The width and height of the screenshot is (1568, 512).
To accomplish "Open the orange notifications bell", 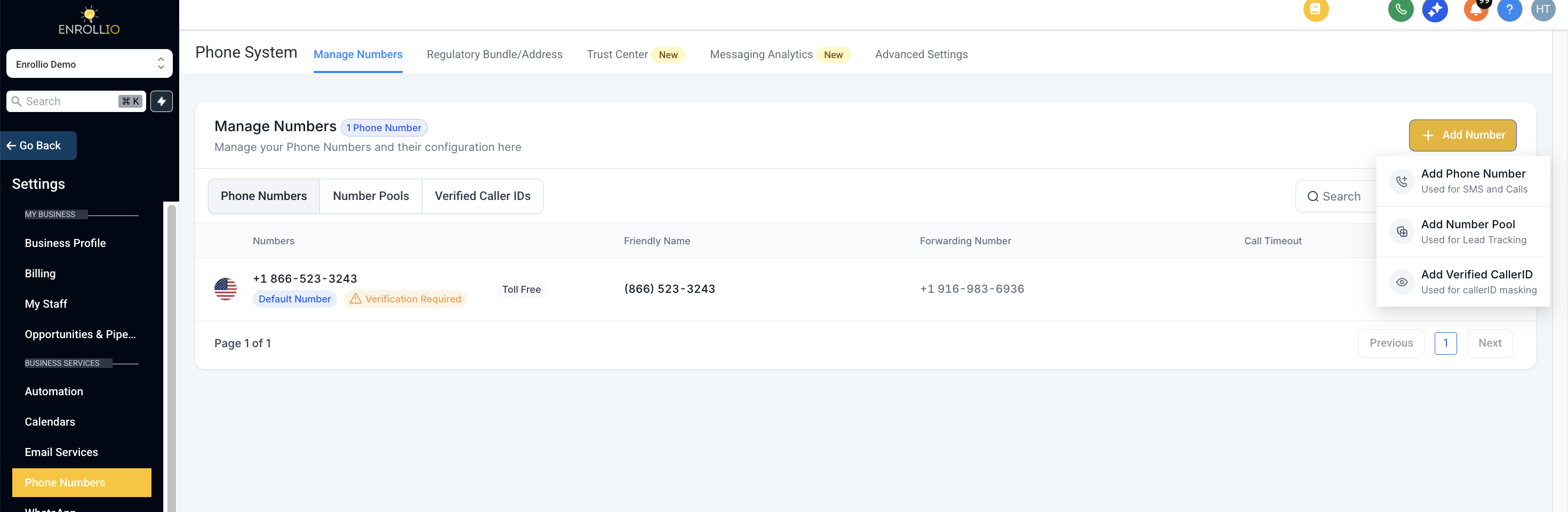I will (x=1476, y=9).
